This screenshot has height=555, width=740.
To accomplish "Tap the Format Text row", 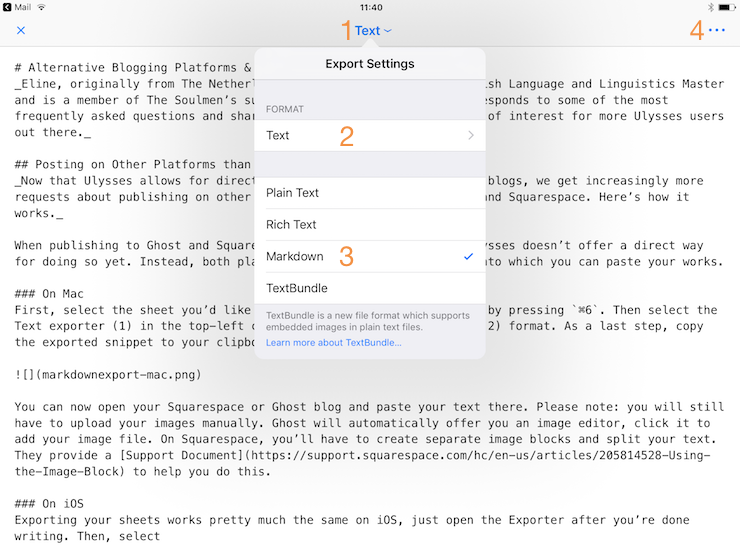I will coord(370,135).
